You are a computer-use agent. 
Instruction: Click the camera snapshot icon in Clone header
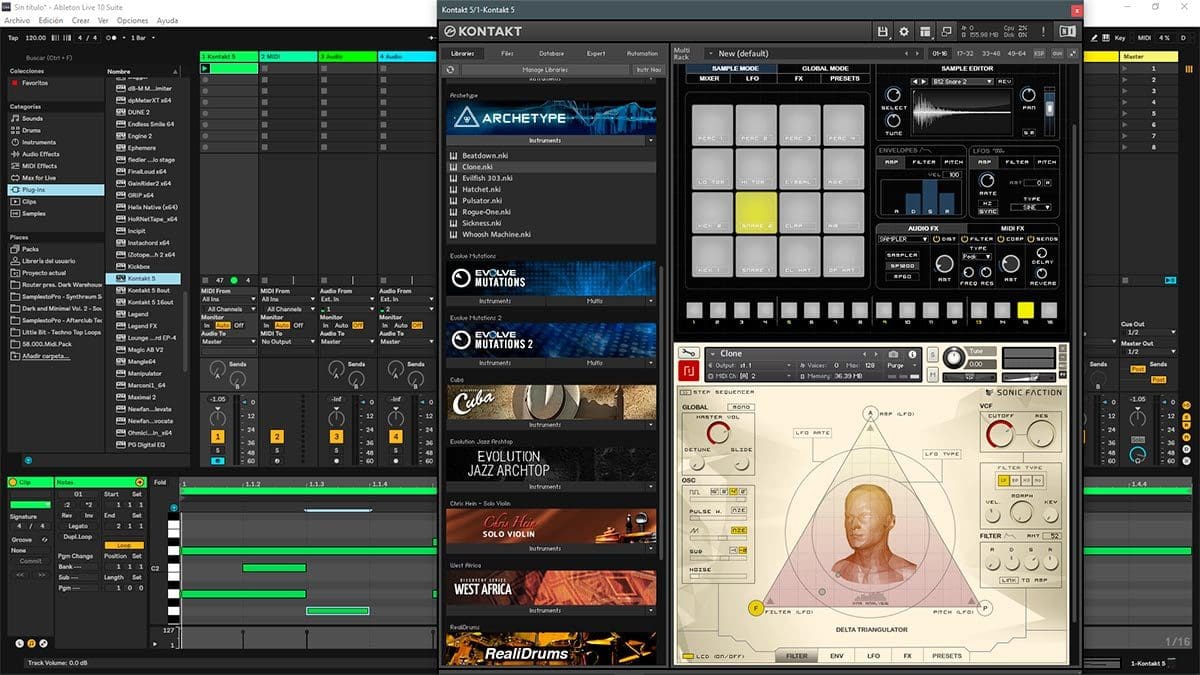tap(893, 354)
